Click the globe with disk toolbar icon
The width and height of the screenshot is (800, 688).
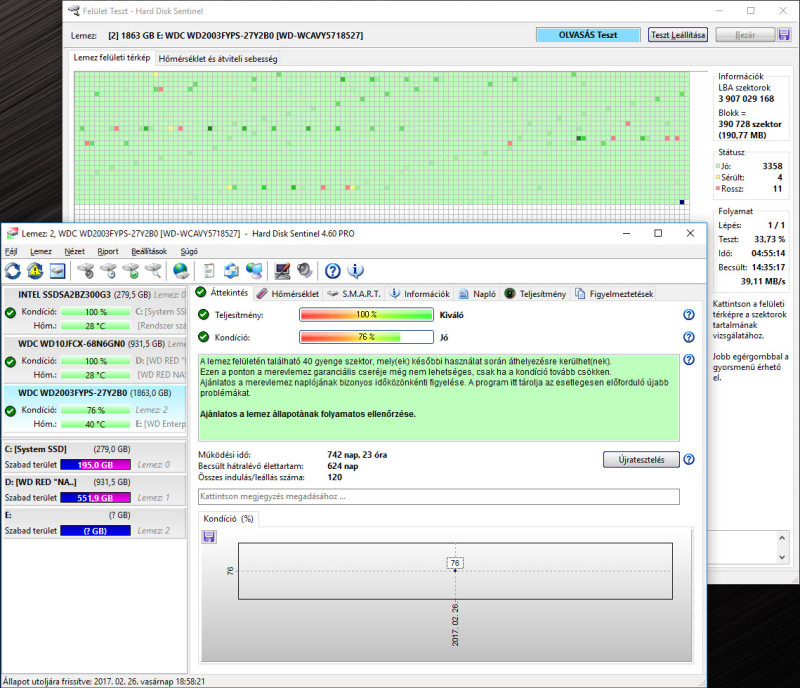(x=181, y=271)
